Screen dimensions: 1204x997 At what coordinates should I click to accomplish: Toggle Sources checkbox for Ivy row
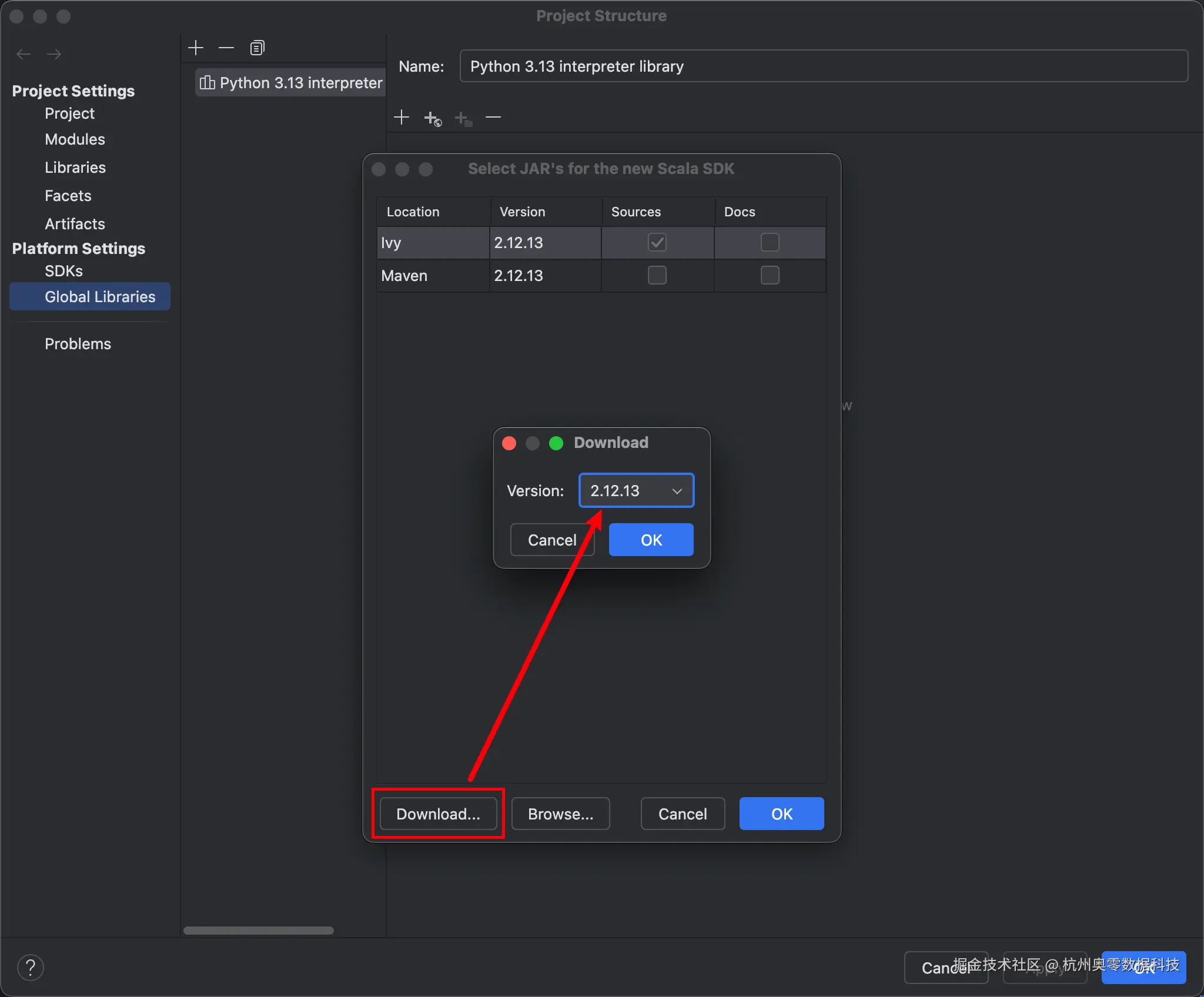pyautogui.click(x=657, y=242)
